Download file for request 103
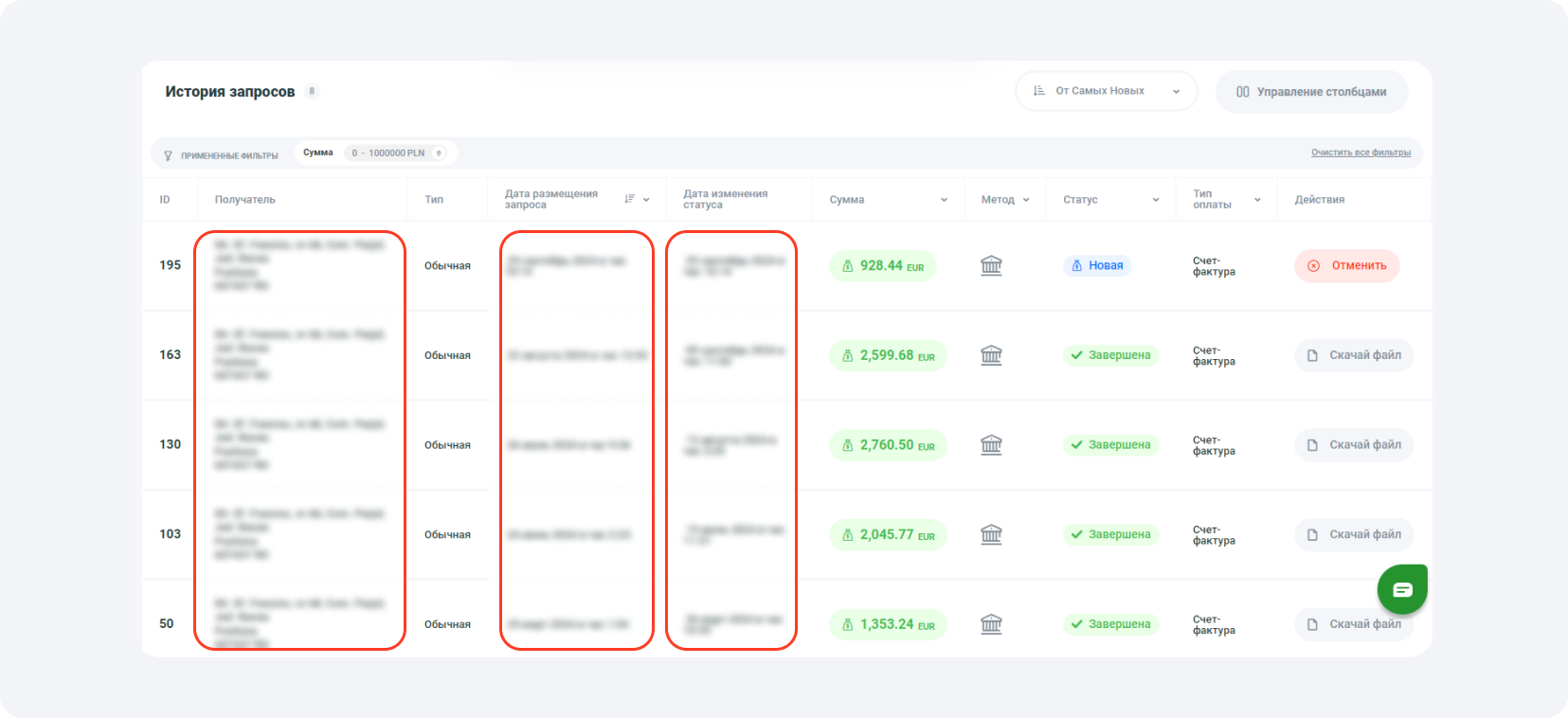1568x718 pixels. pyautogui.click(x=1354, y=534)
